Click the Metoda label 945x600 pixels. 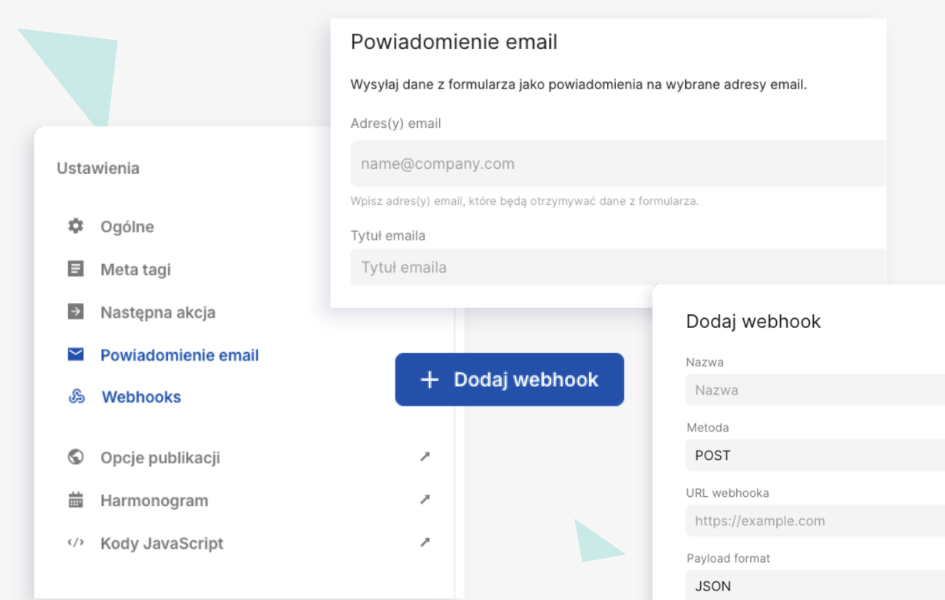pyautogui.click(x=708, y=428)
